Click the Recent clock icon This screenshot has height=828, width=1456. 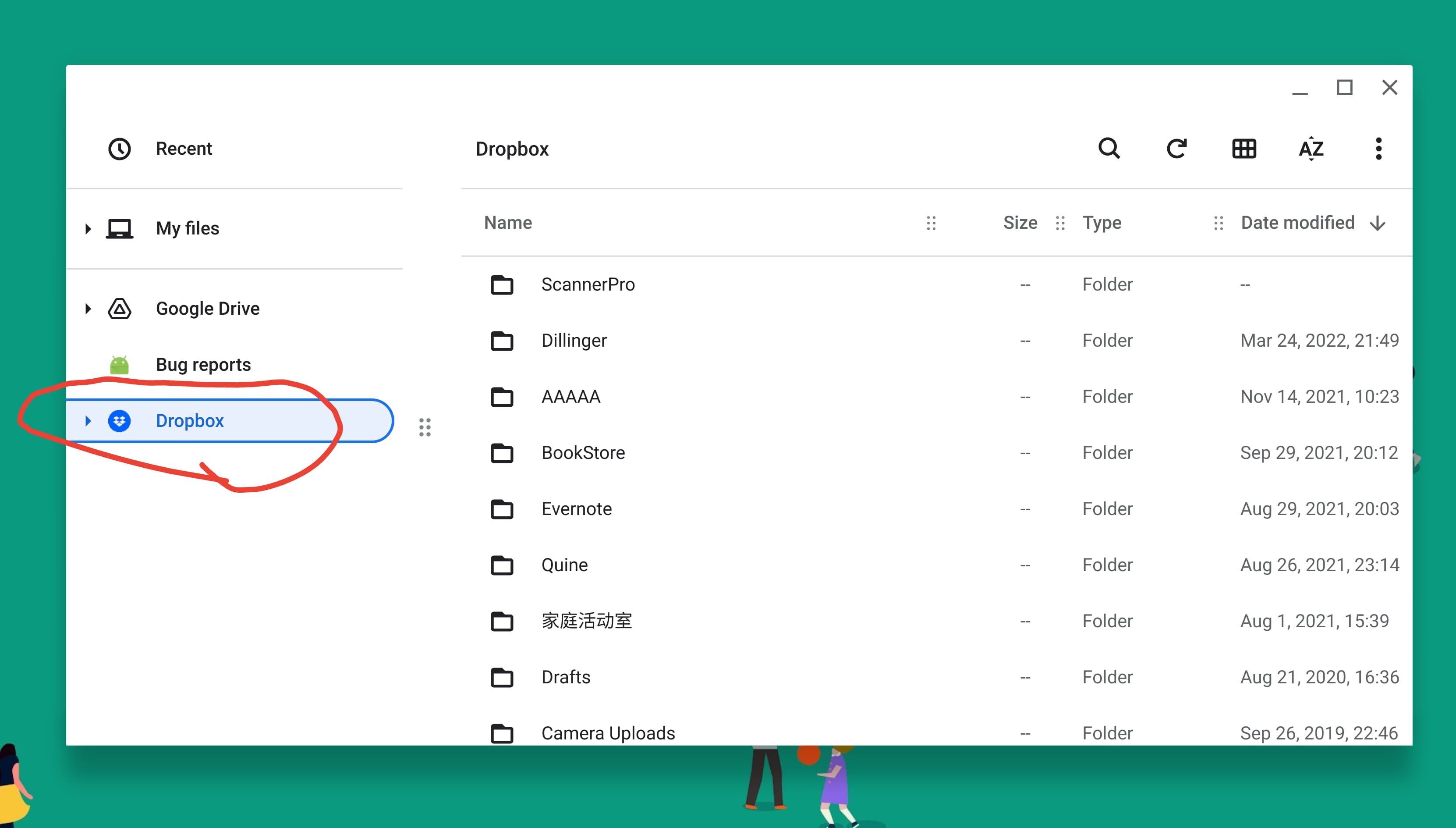point(119,149)
